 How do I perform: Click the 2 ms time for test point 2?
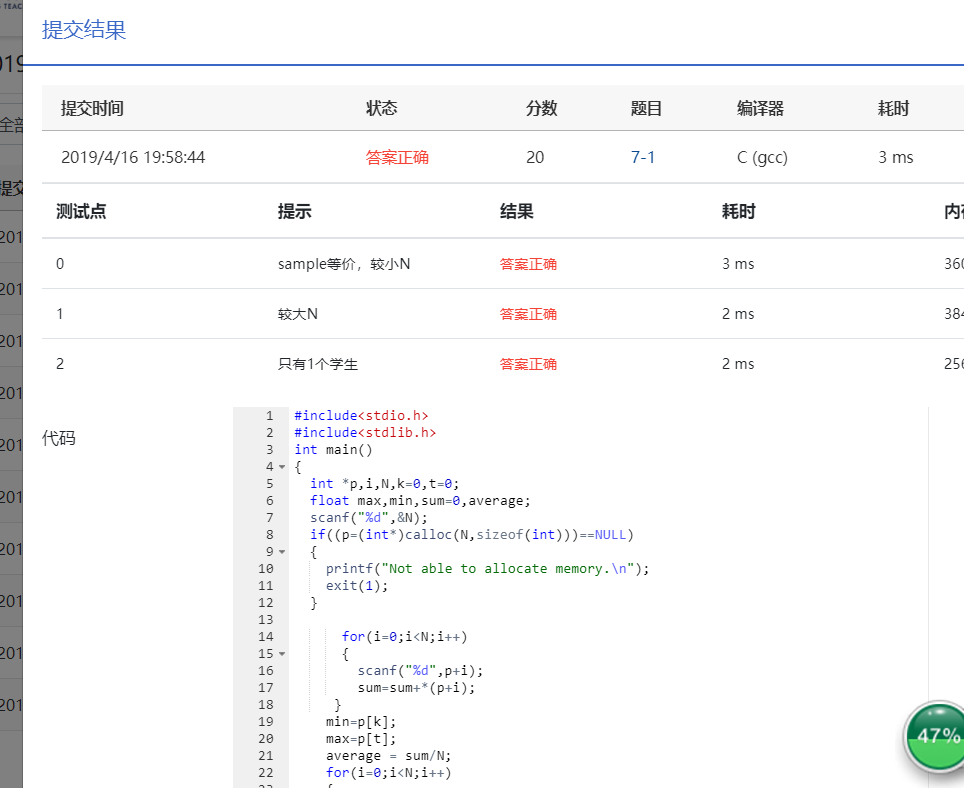[x=738, y=364]
